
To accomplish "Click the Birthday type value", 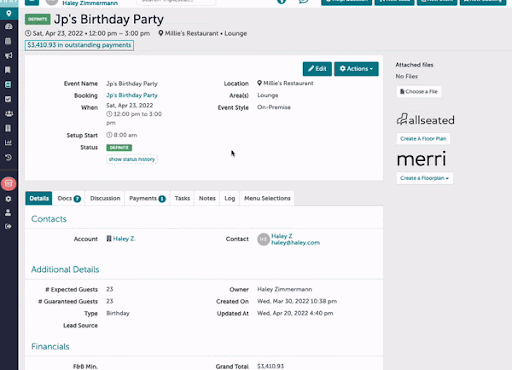I will pyautogui.click(x=118, y=313).
